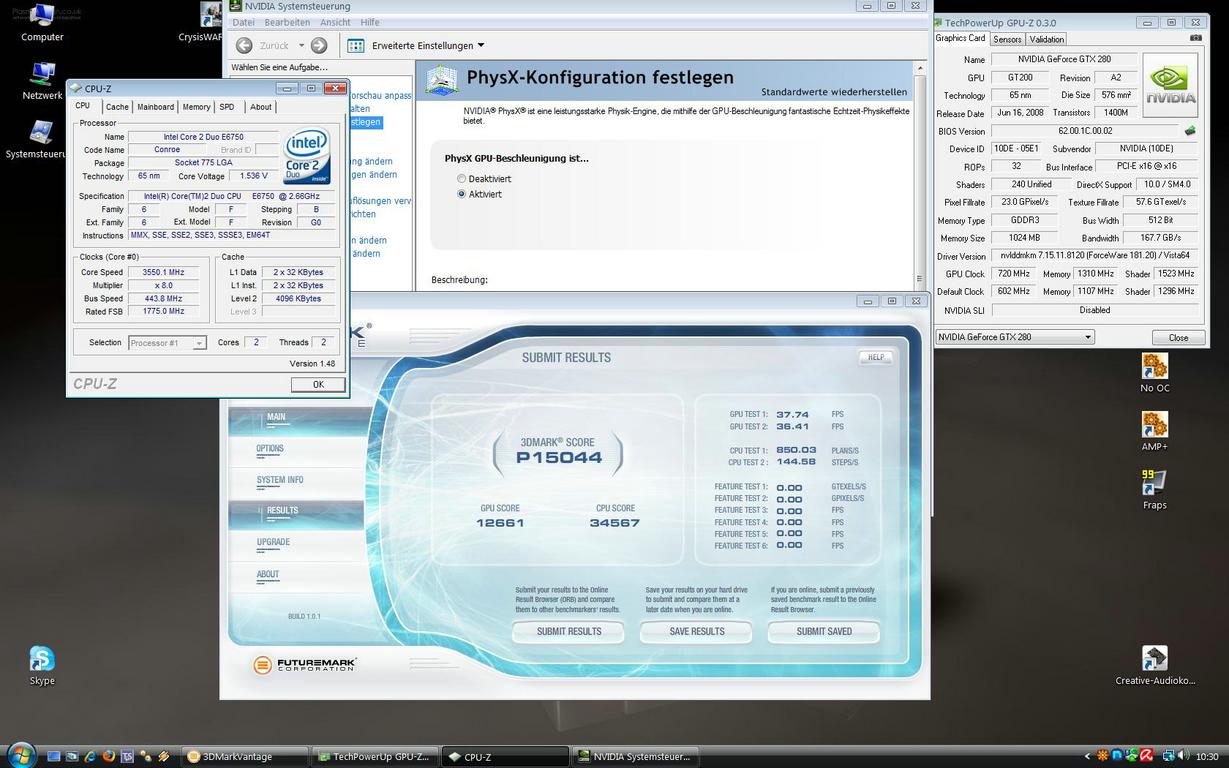
Task: Open the Computer desktop icon
Action: tap(42, 22)
